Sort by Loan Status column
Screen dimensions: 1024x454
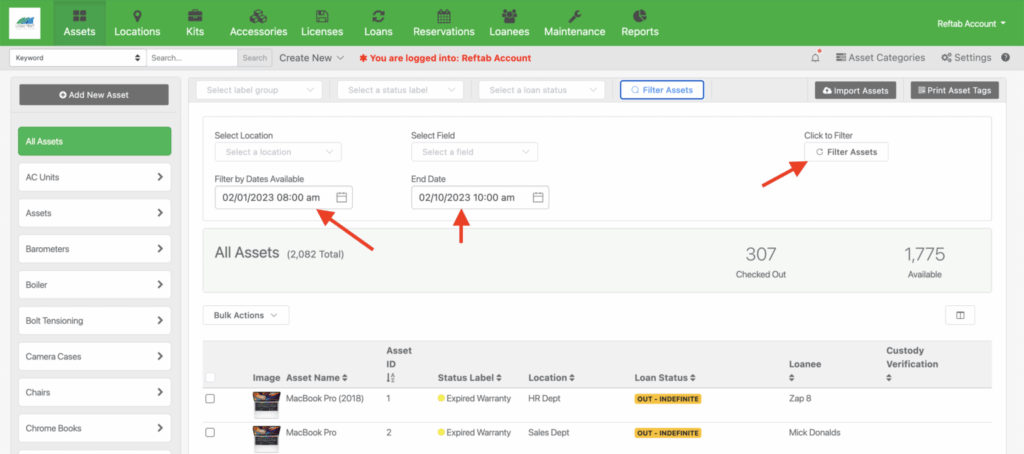tap(665, 378)
